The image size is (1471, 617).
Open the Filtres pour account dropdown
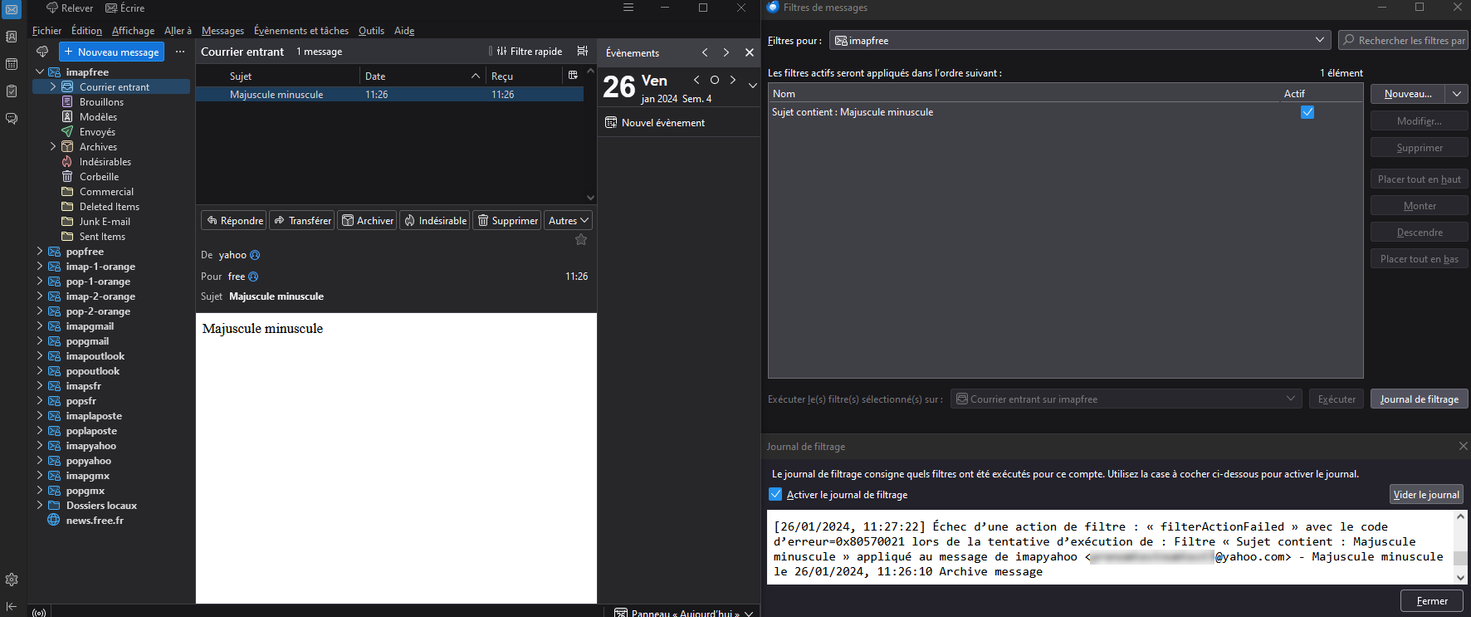click(x=1079, y=41)
